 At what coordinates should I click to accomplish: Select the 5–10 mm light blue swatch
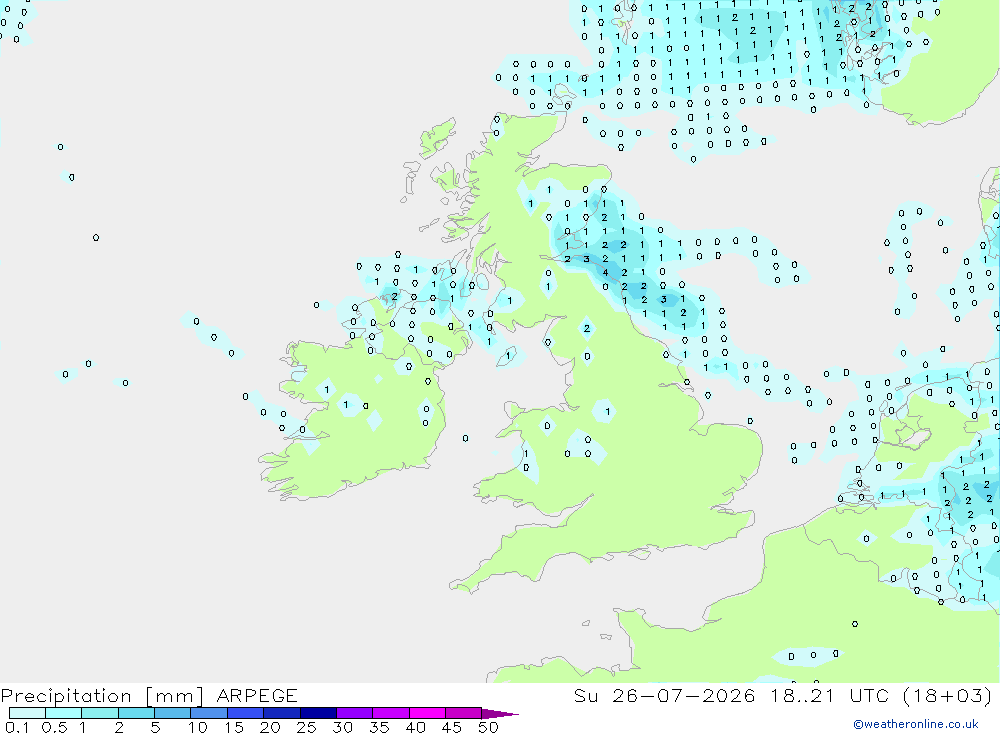[172, 713]
